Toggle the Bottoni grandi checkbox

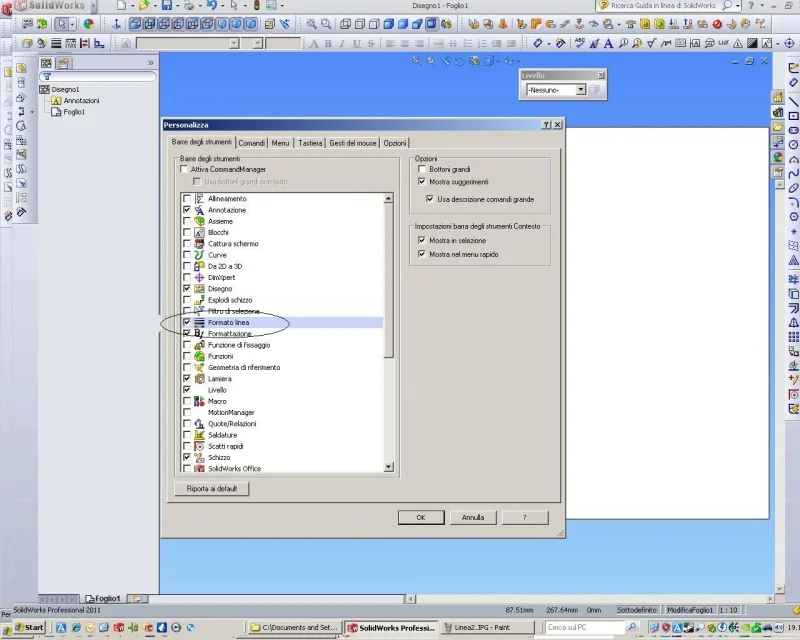click(x=422, y=169)
